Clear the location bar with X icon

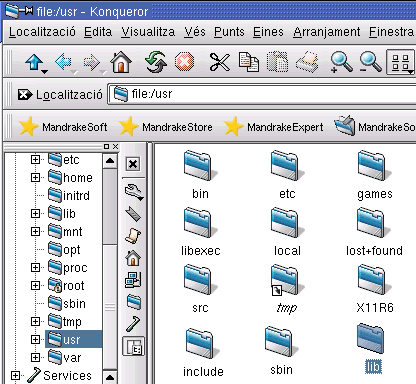25,95
